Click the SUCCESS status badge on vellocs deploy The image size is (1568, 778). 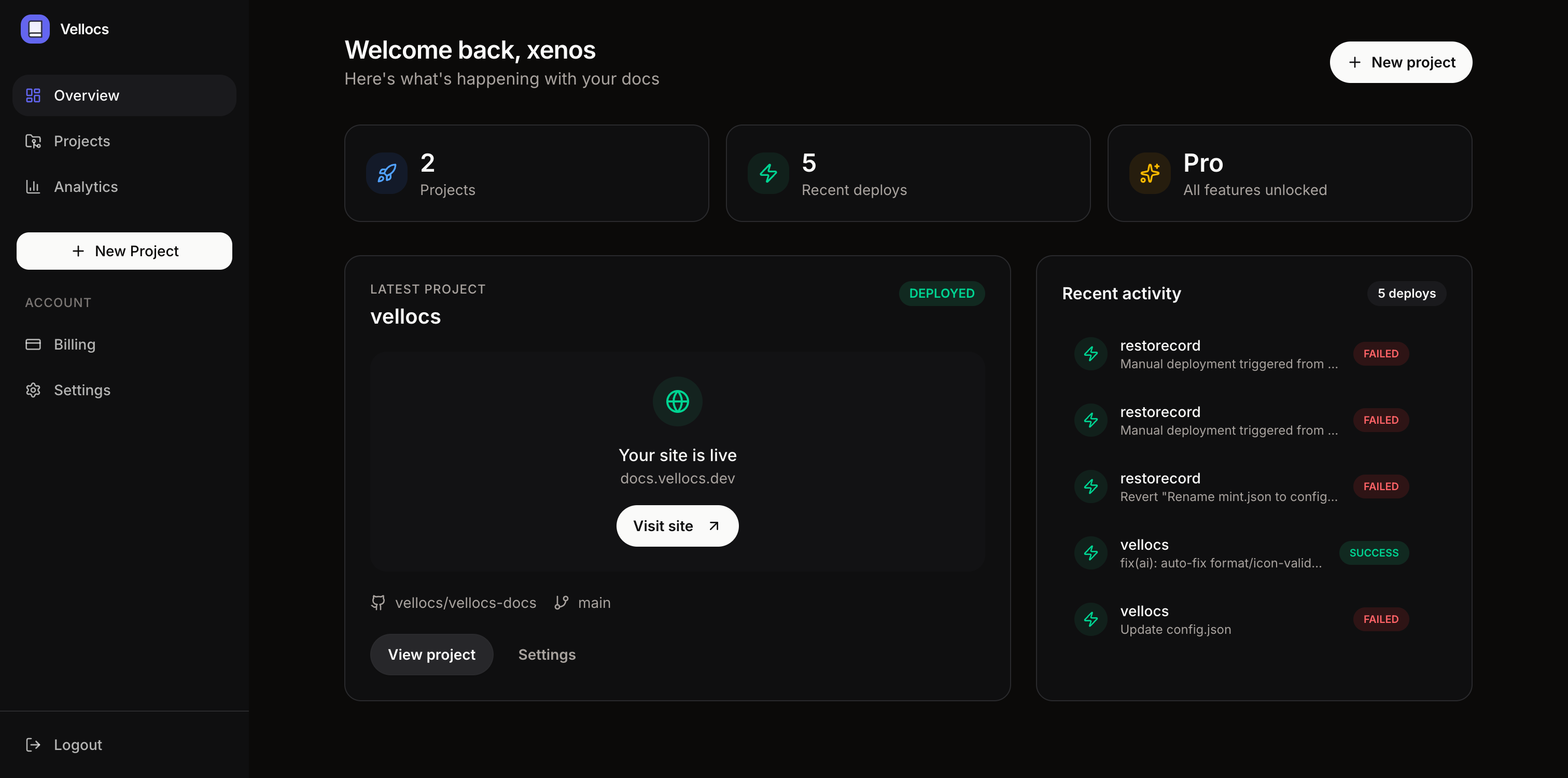tap(1373, 553)
